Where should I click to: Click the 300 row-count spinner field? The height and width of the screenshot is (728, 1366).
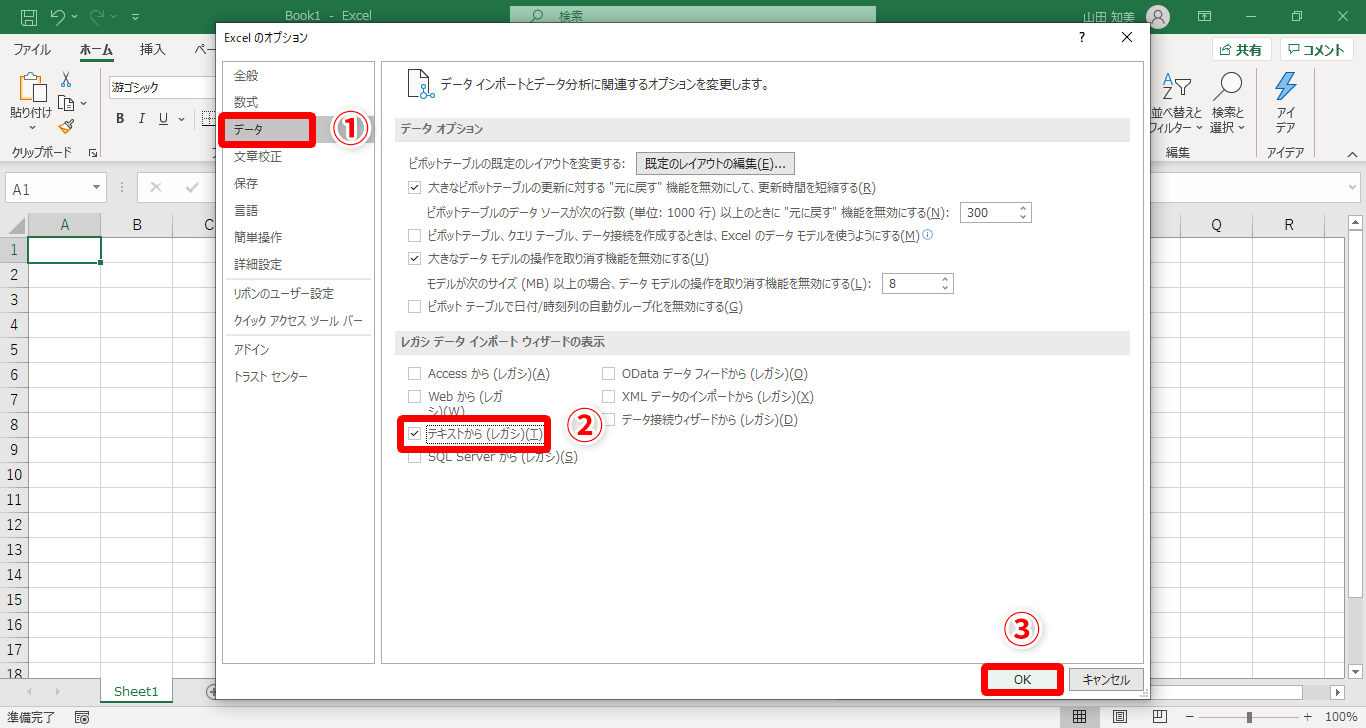(995, 212)
